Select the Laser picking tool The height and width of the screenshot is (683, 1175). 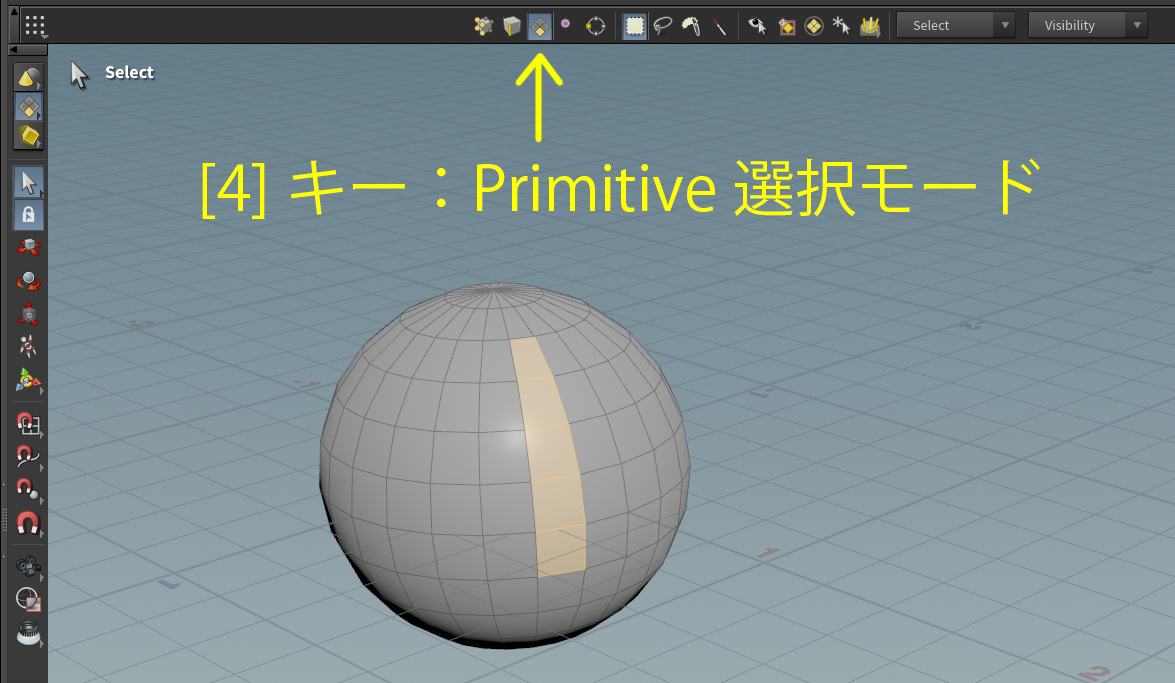pyautogui.click(x=719, y=26)
